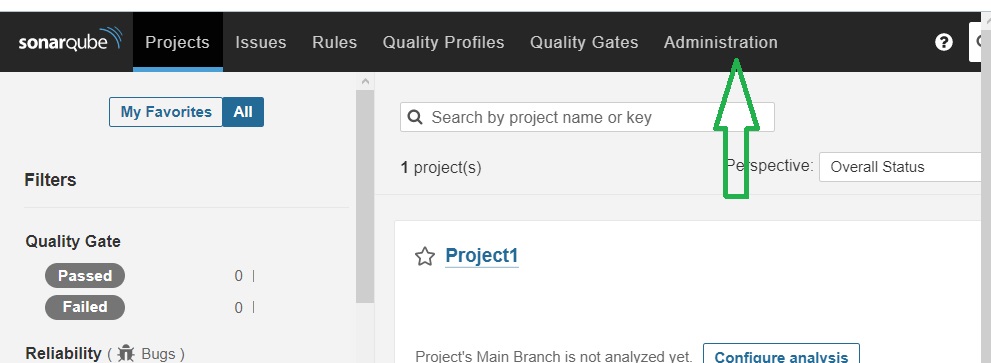
Task: Select the All projects toggle
Action: (243, 112)
